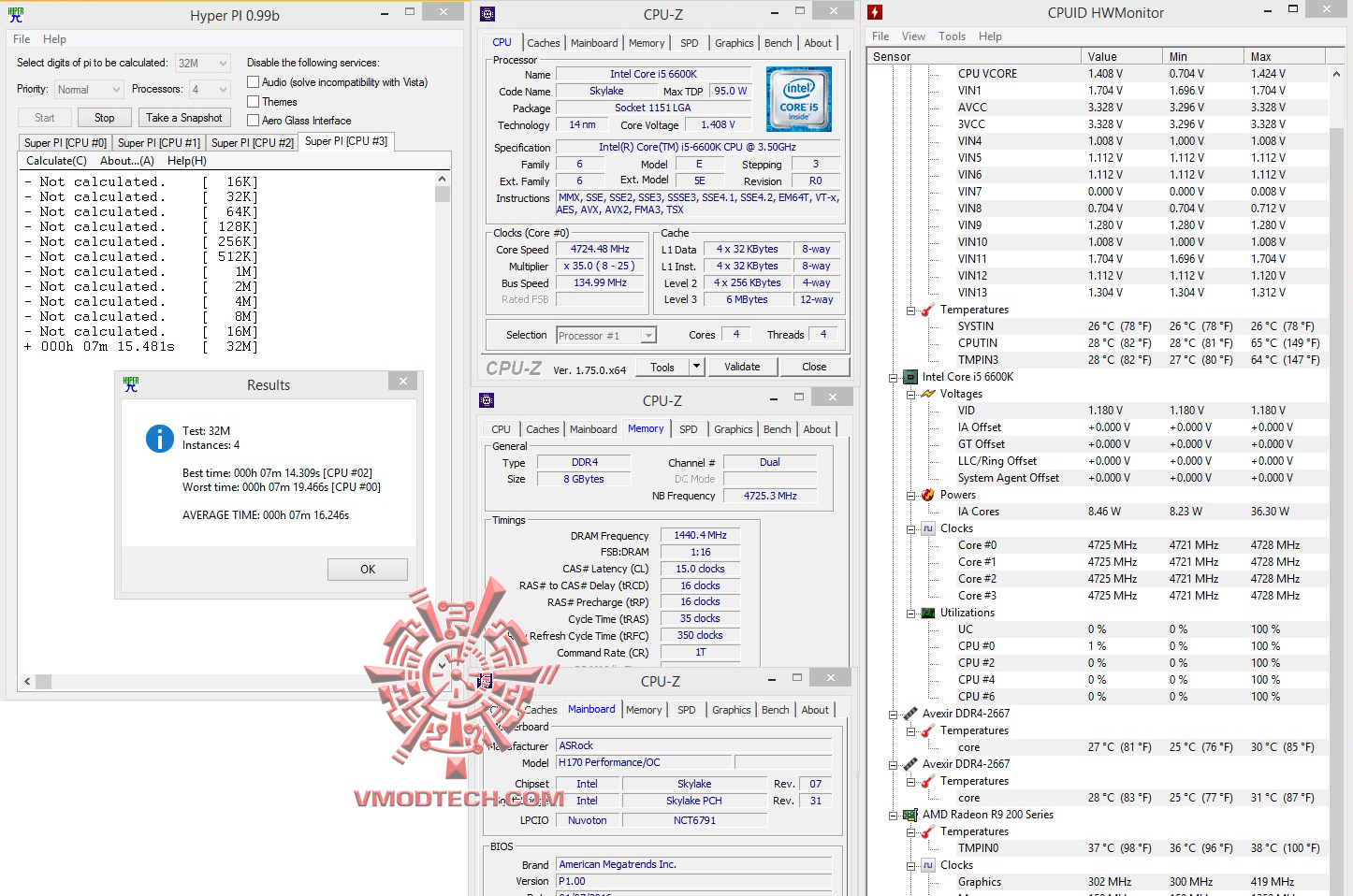Screen dimensions: 1353x896
Task: Click the thermometer icon of Temperatures above SYSTIN
Action: pos(928,310)
